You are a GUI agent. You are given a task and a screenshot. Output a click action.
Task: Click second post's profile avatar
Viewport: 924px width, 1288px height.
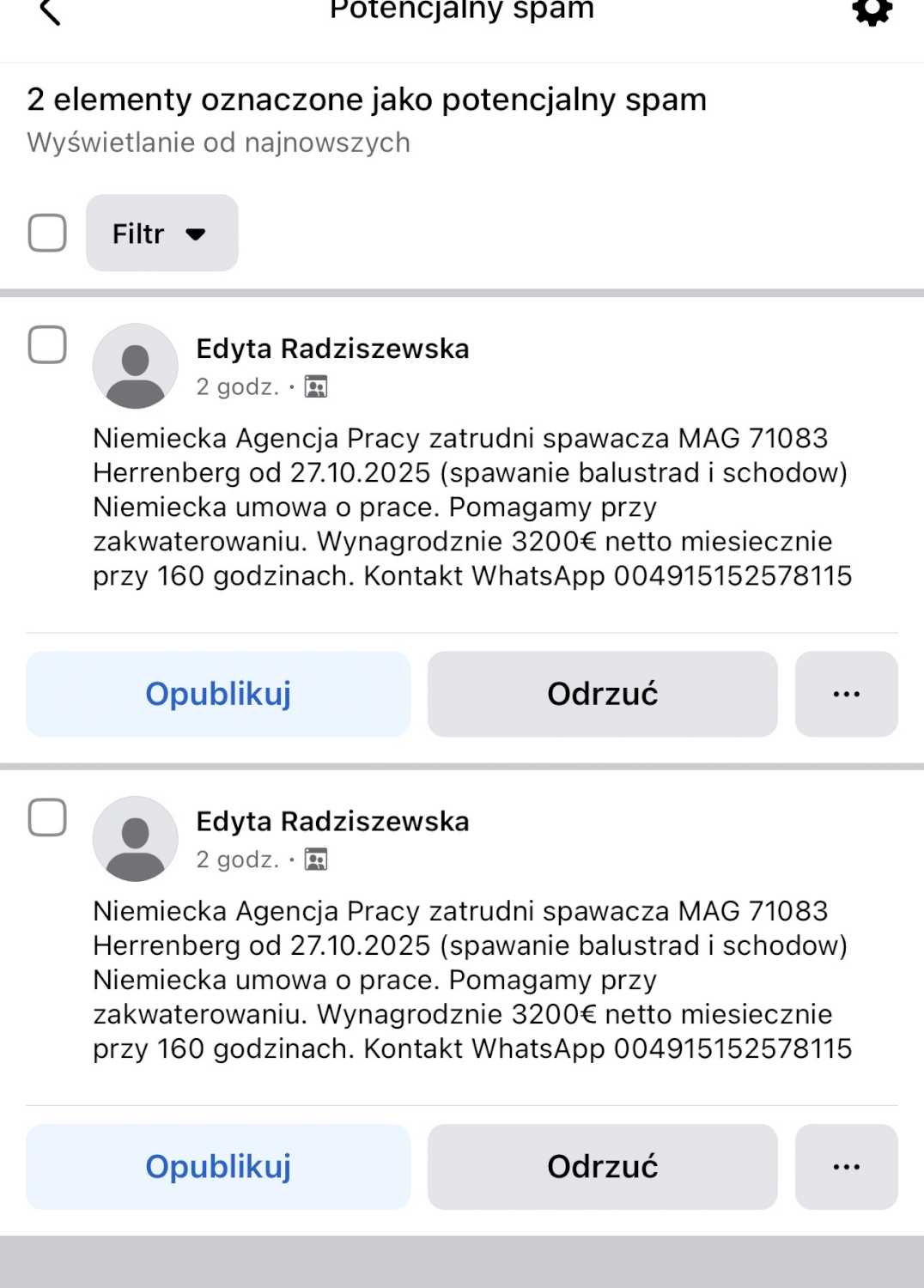(135, 839)
